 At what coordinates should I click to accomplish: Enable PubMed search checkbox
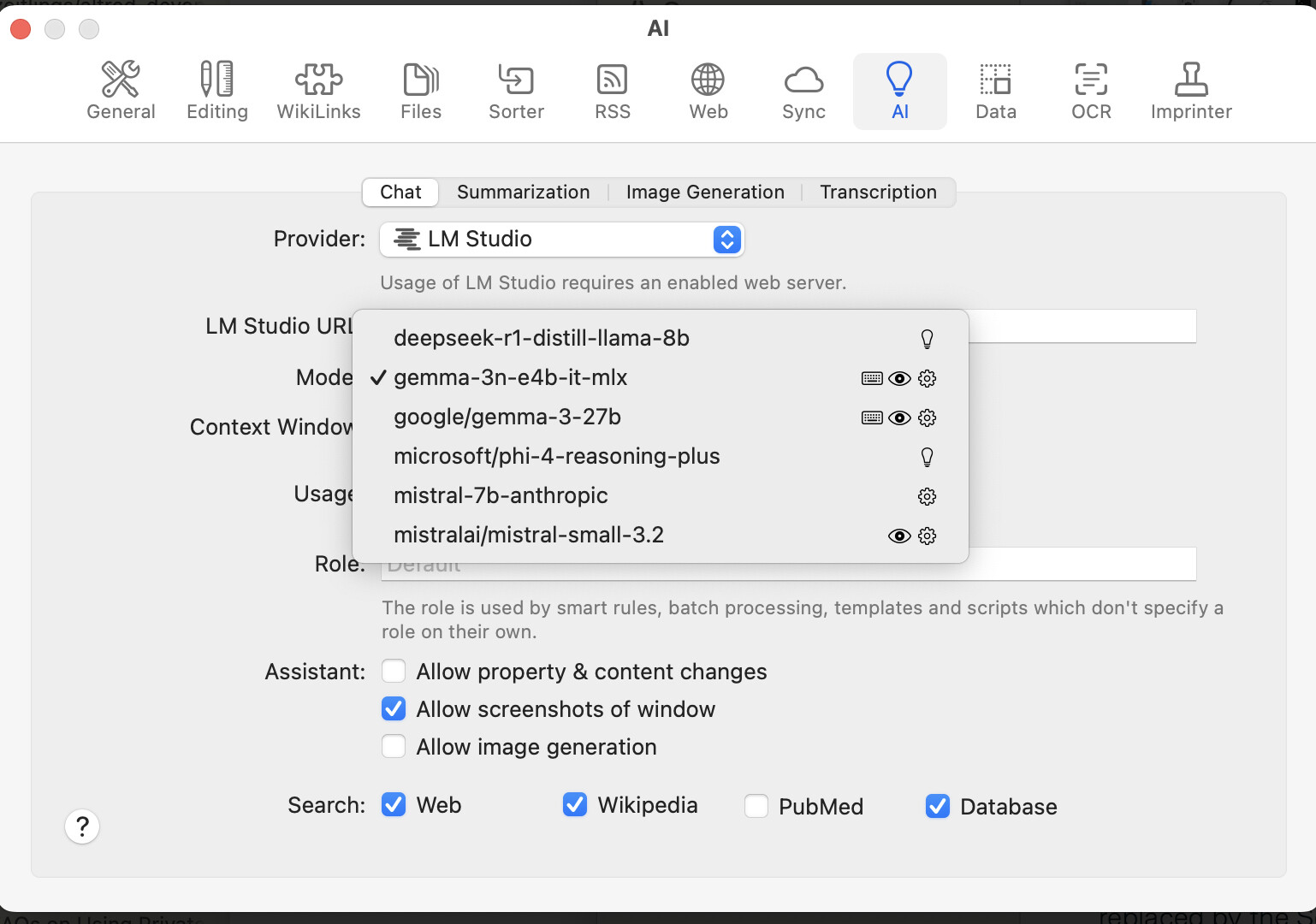(x=756, y=807)
